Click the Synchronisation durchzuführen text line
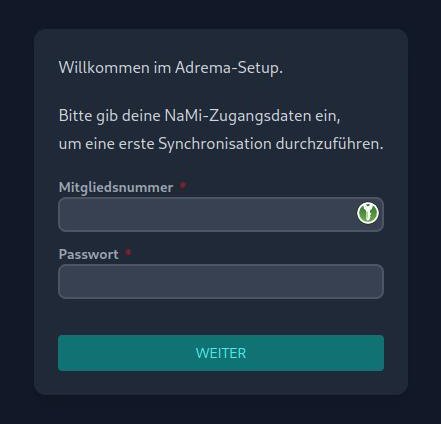This screenshot has height=424, width=441. coord(221,144)
